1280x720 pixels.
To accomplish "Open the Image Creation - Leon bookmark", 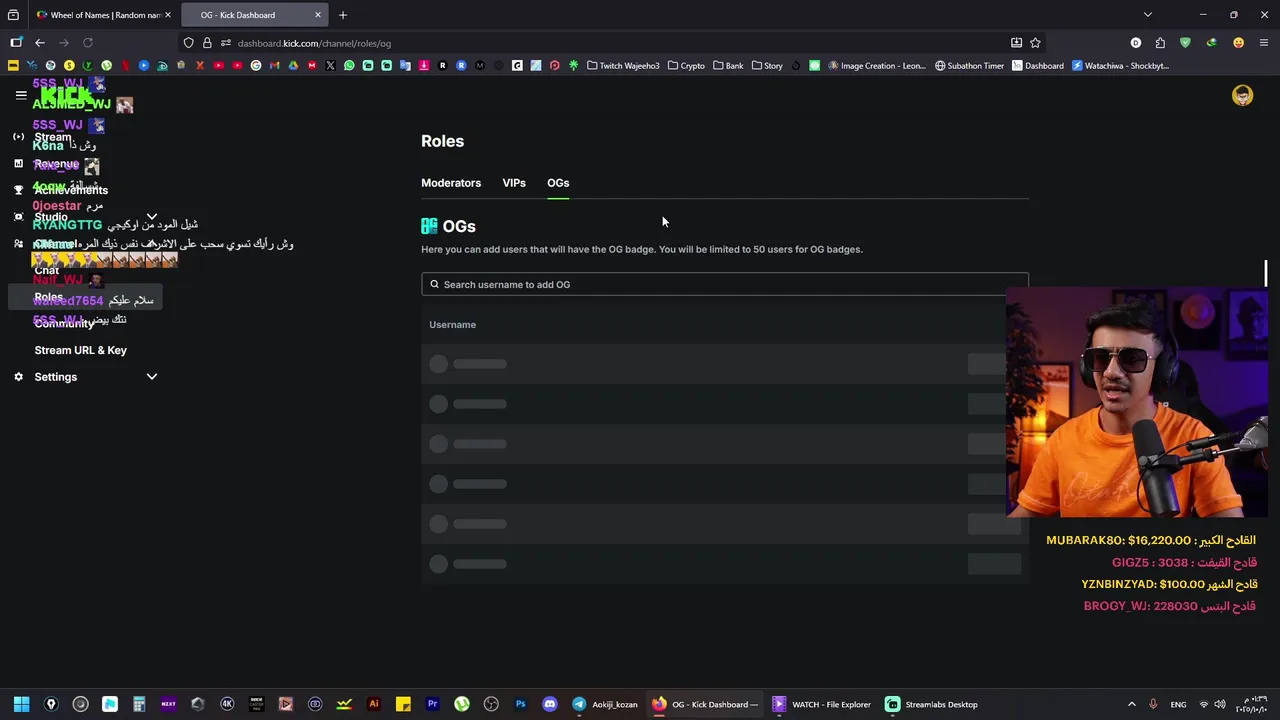I will [876, 66].
